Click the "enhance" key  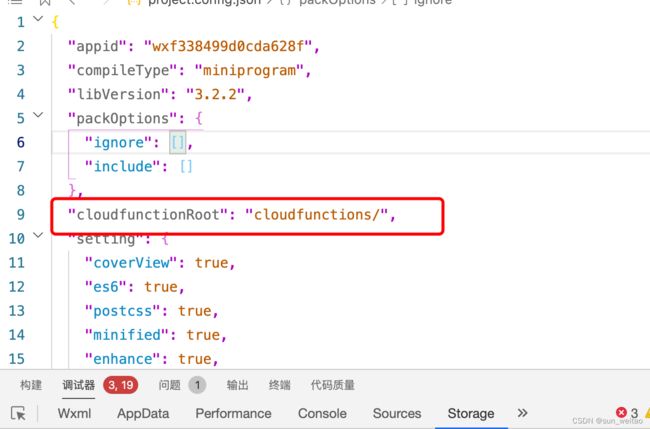click(123, 359)
